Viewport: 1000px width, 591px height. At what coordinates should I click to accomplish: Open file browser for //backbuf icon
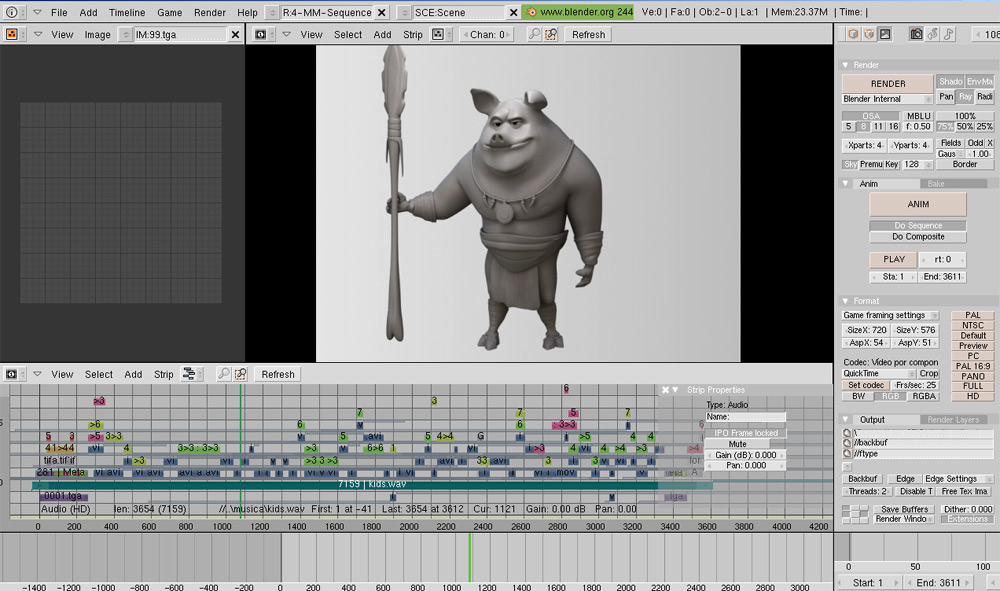847,442
